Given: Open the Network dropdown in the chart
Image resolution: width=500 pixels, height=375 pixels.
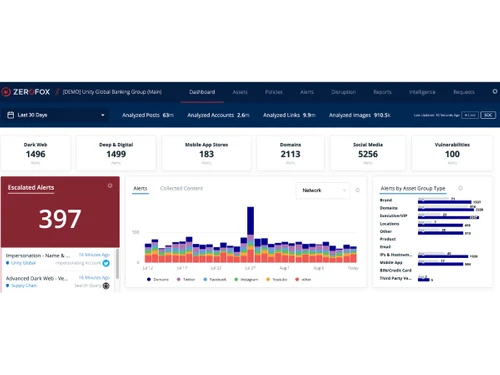Looking at the screenshot, I should pos(323,190).
